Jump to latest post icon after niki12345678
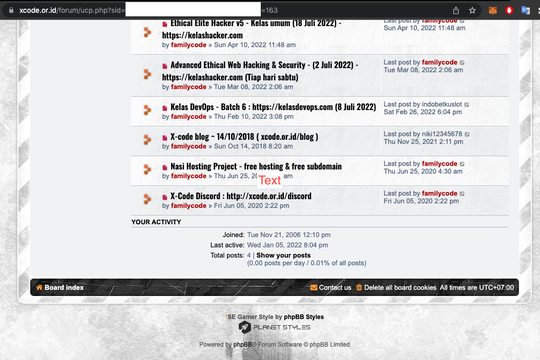The width and height of the screenshot is (540, 360). [467, 134]
